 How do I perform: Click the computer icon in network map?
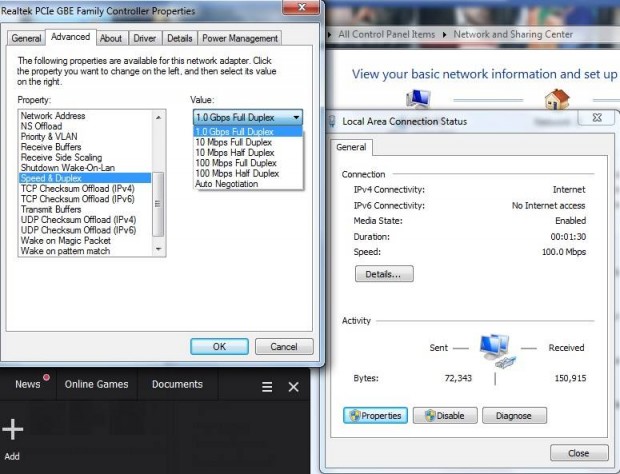click(x=418, y=98)
